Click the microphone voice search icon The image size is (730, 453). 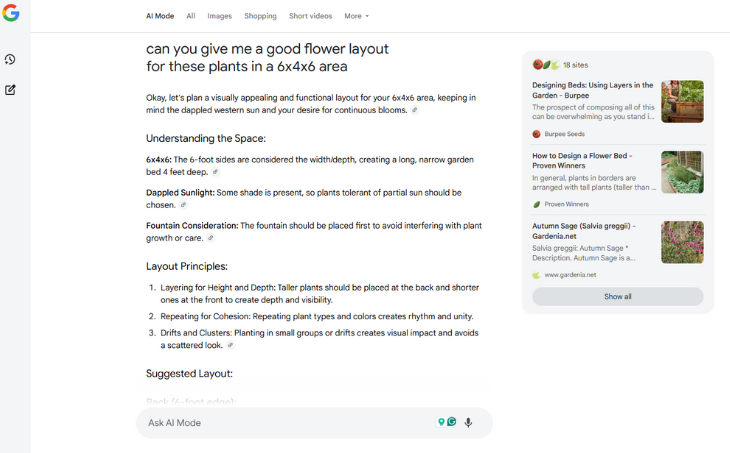[x=468, y=422]
